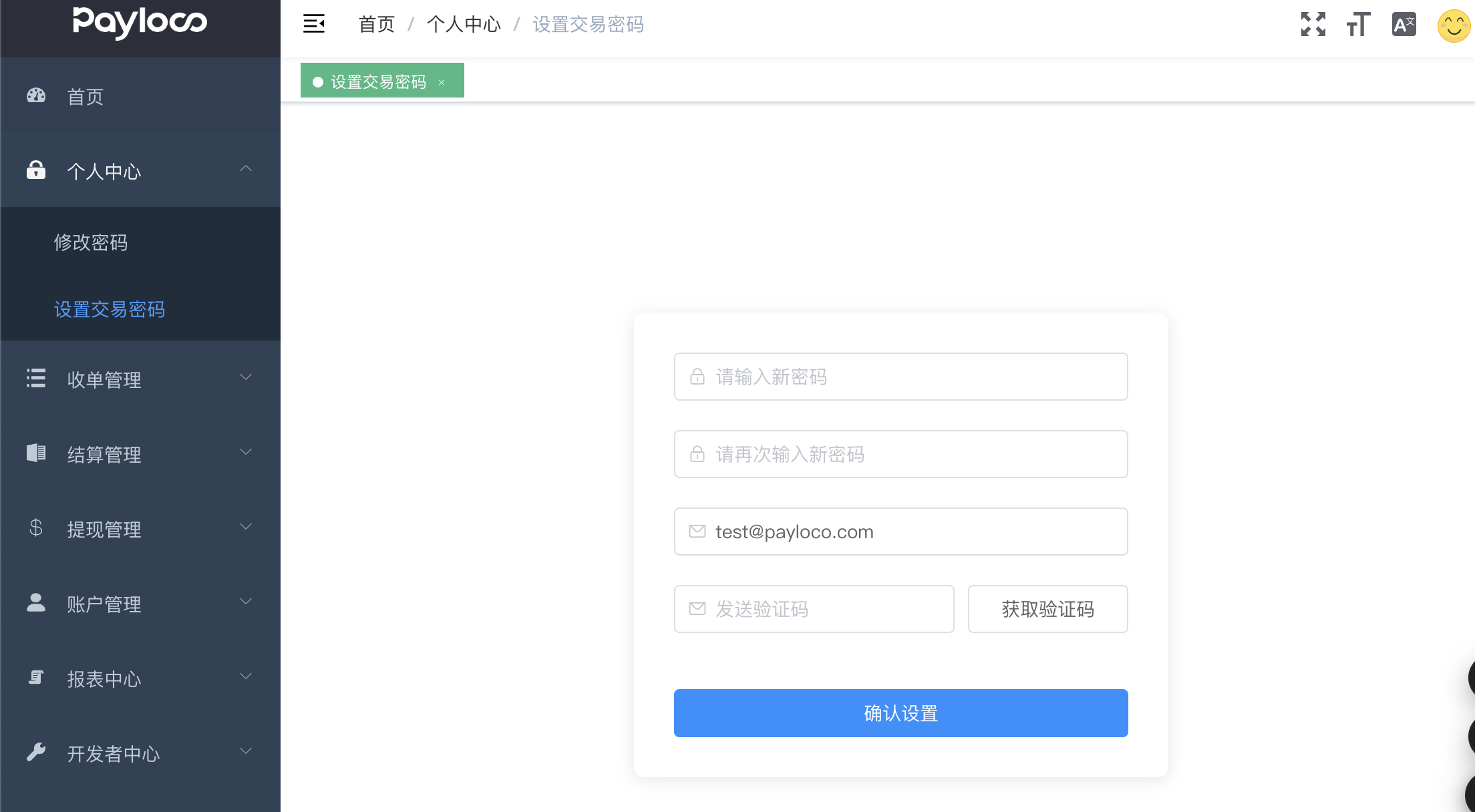1475x812 pixels.
Task: Click 个人中心 breadcrumb
Action: pos(464,25)
